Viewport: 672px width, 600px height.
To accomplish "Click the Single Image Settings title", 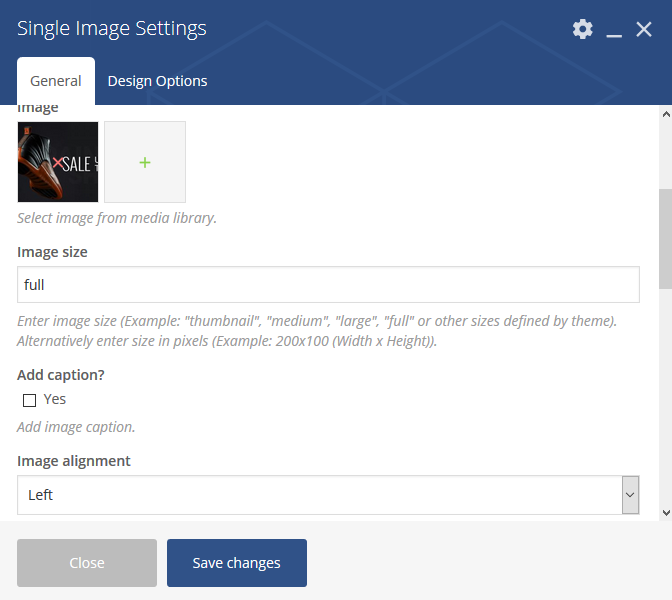I will [111, 29].
